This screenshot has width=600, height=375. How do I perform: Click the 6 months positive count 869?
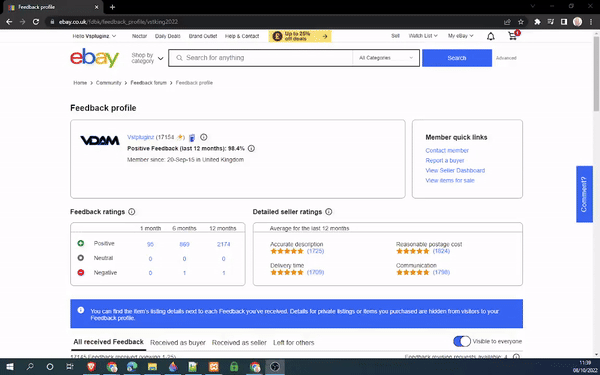coord(184,244)
